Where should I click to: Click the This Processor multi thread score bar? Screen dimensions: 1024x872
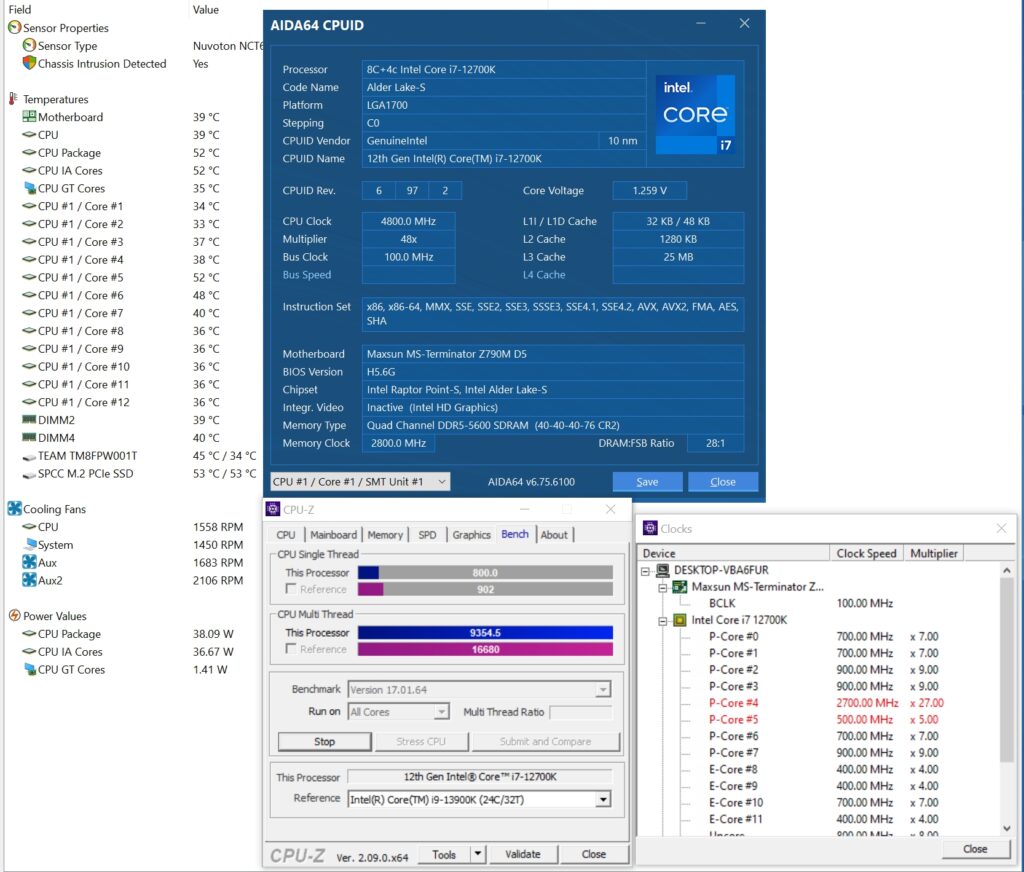(485, 632)
